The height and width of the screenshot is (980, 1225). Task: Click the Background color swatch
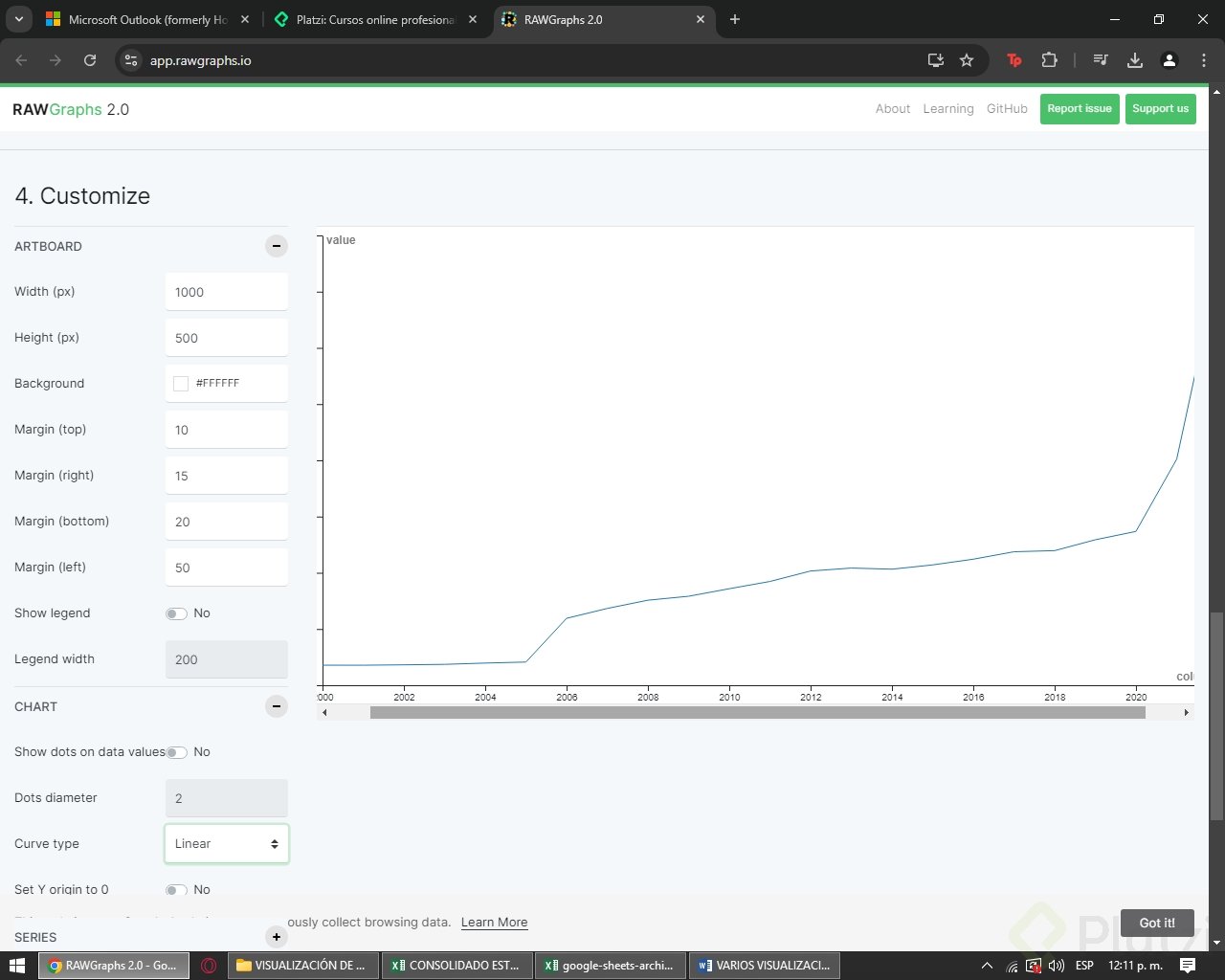click(181, 384)
